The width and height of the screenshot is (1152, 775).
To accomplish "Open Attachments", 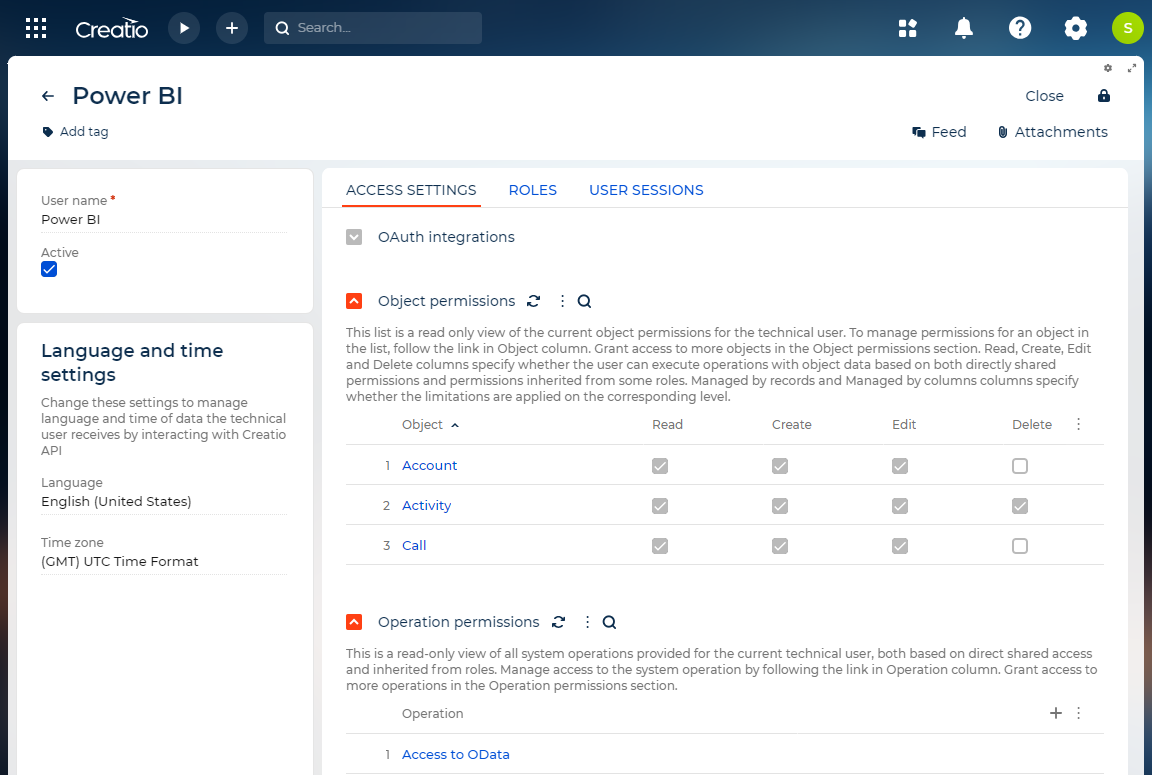I will (x=1052, y=132).
